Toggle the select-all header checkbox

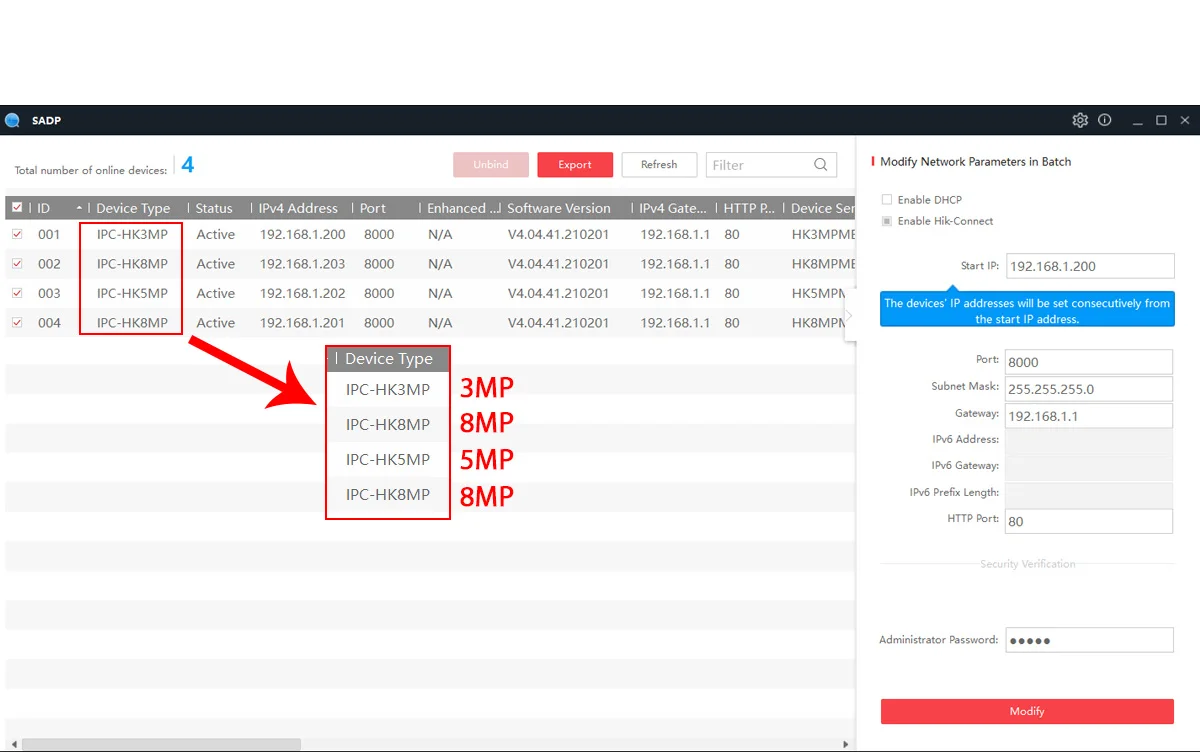click(x=17, y=208)
